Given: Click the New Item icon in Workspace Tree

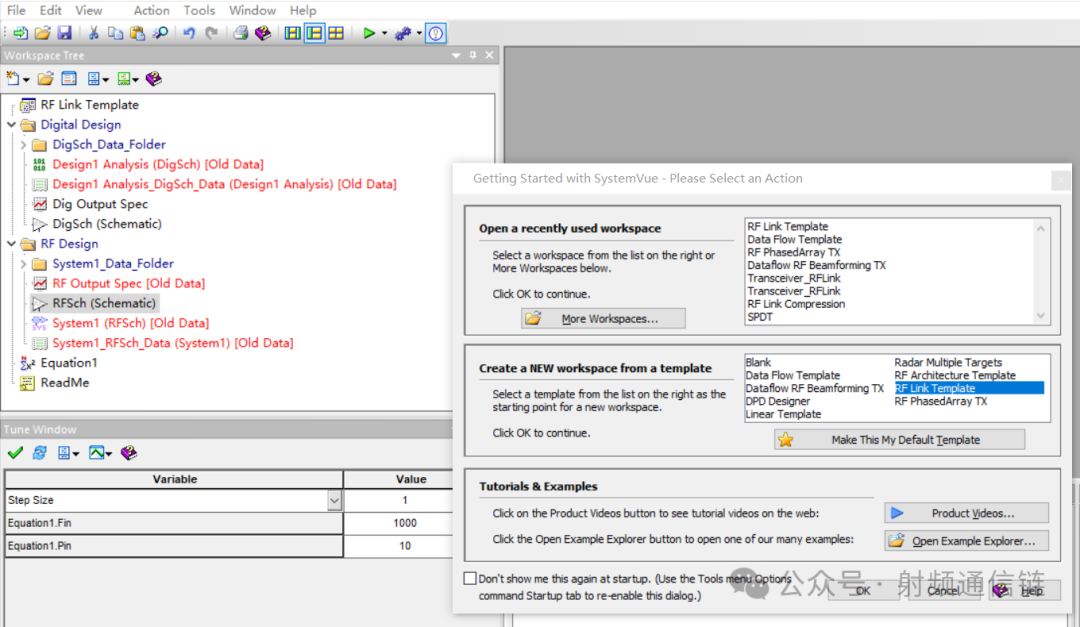Looking at the screenshot, I should [13, 79].
